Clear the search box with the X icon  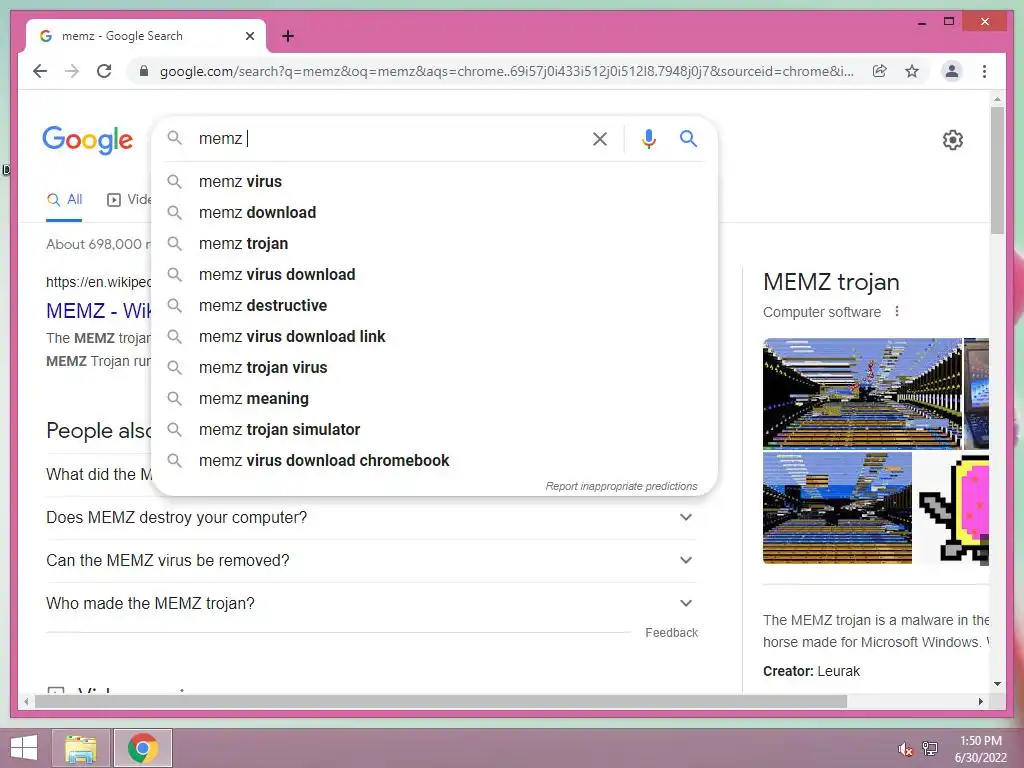point(600,138)
